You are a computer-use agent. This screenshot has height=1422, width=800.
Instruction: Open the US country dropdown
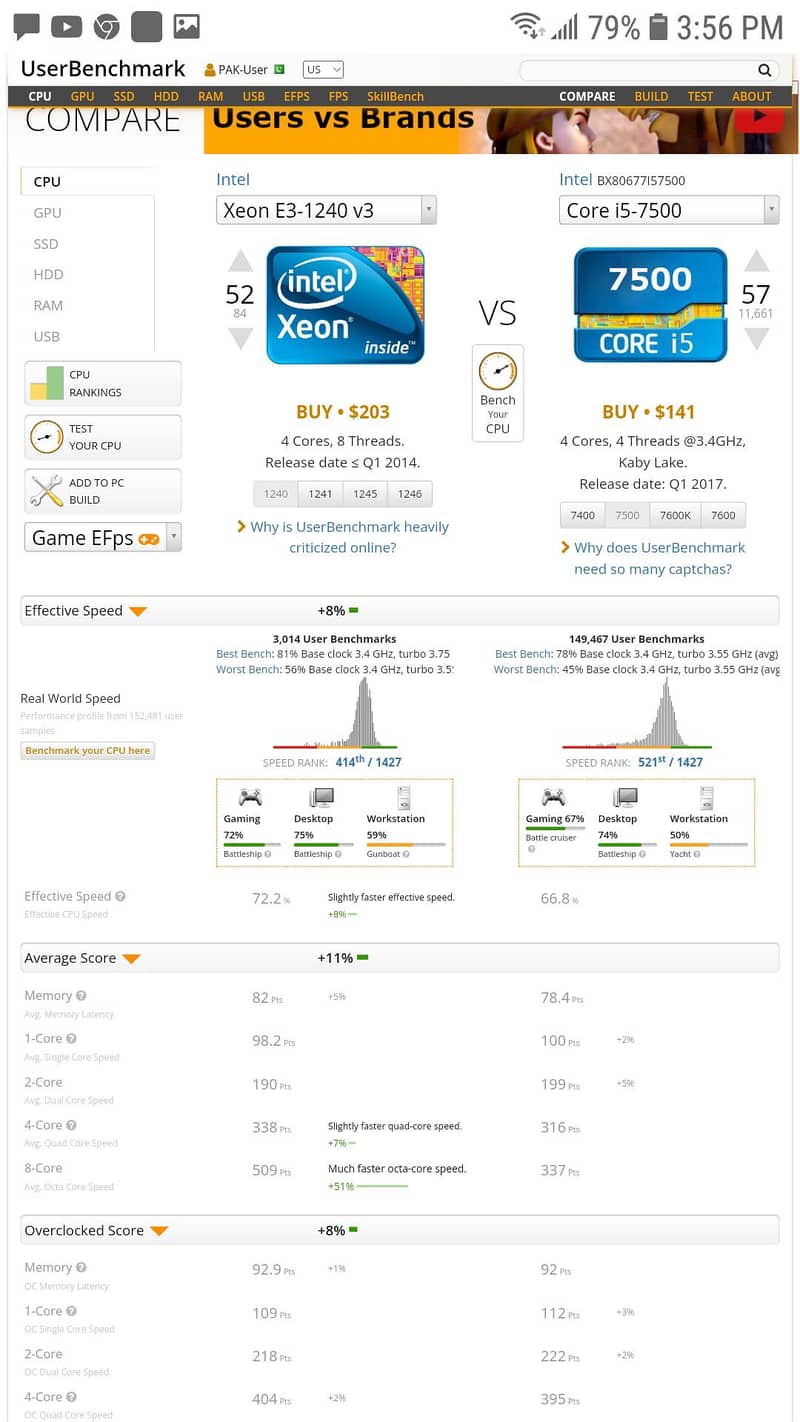pyautogui.click(x=323, y=70)
